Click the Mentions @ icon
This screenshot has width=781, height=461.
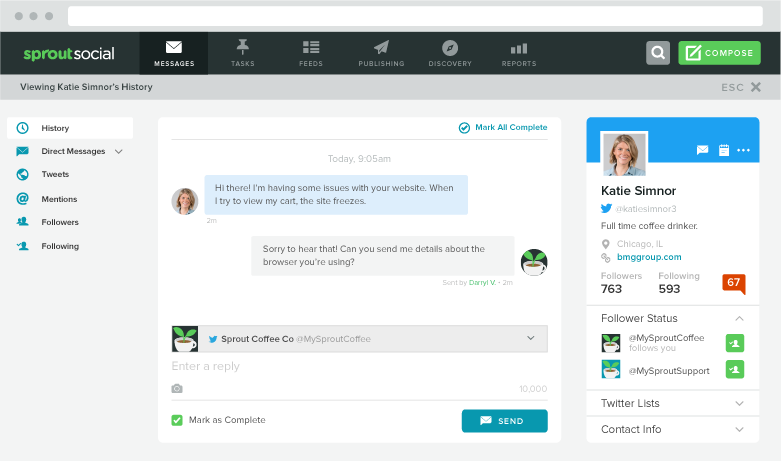[22, 199]
